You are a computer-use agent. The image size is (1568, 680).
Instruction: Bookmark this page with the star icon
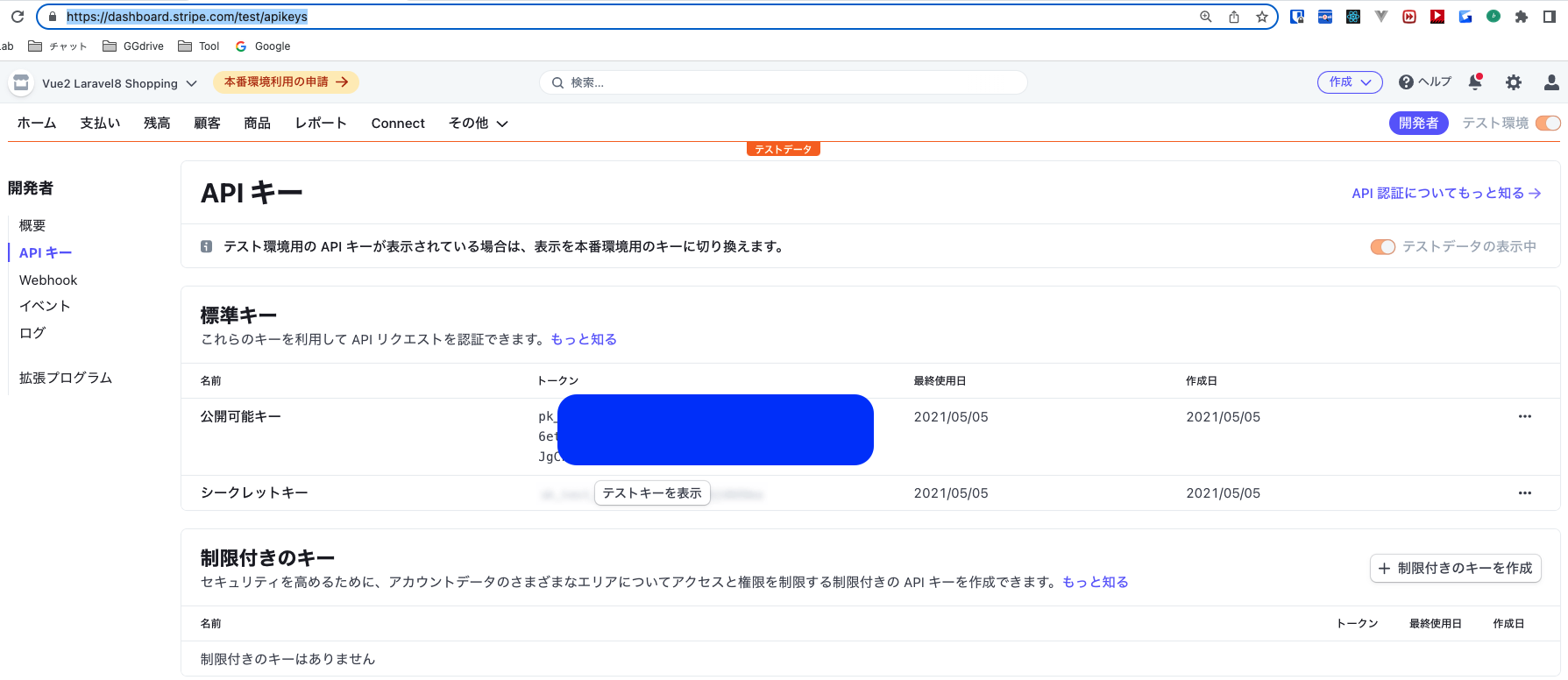point(1262,17)
